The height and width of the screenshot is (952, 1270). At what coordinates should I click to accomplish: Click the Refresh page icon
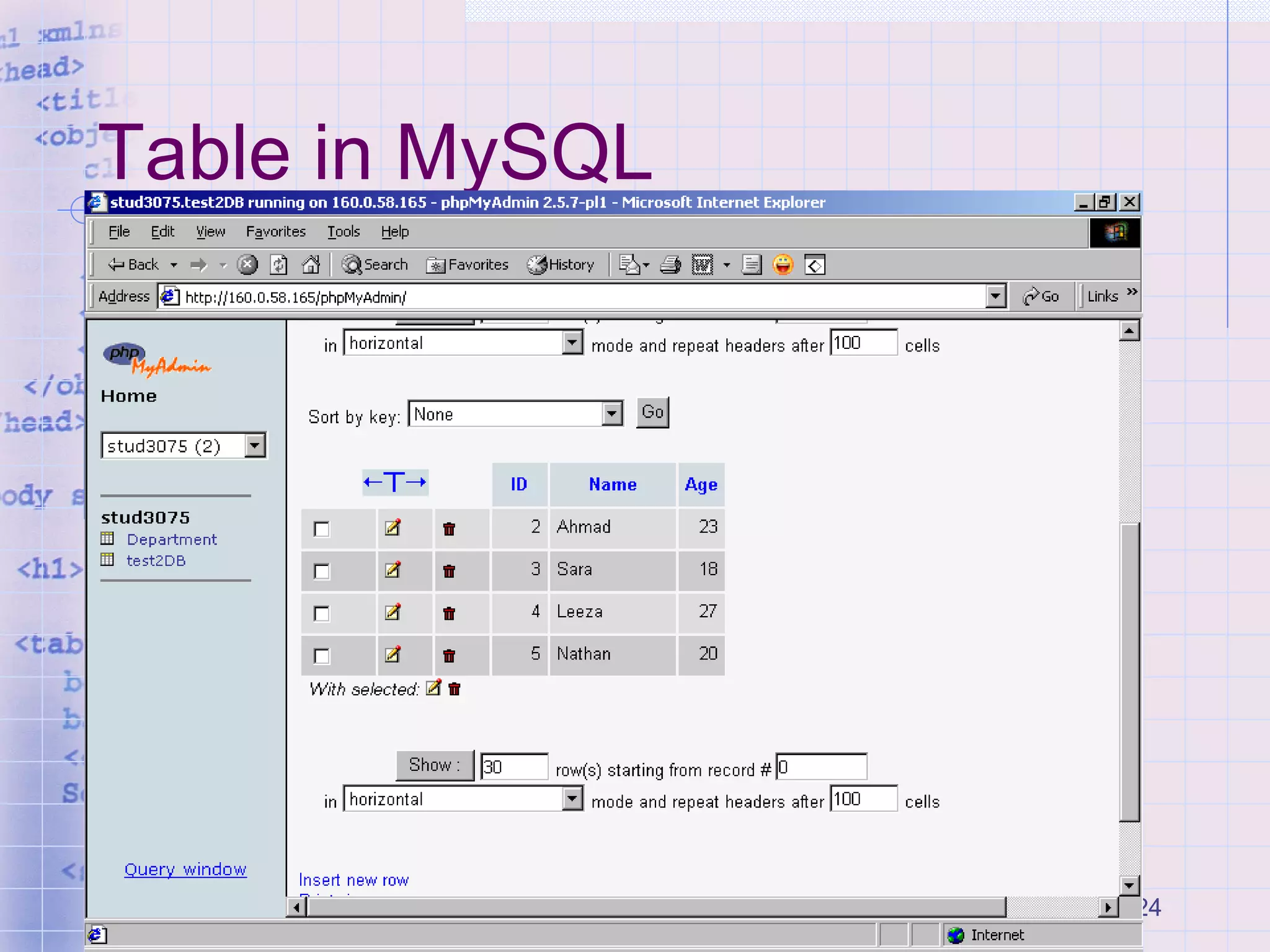[278, 265]
